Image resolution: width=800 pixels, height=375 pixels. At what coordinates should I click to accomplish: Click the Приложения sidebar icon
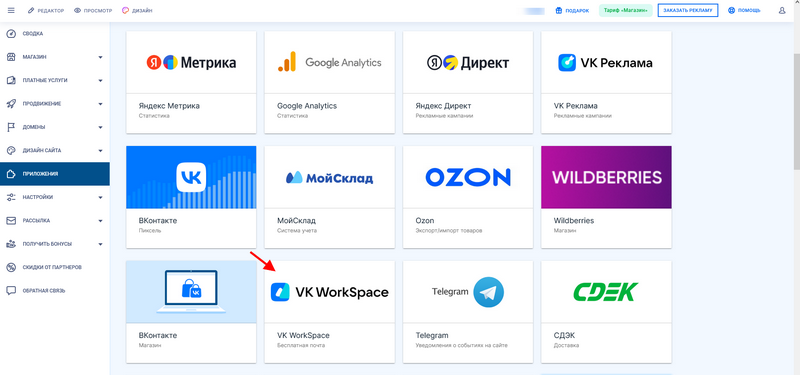pyautogui.click(x=11, y=174)
